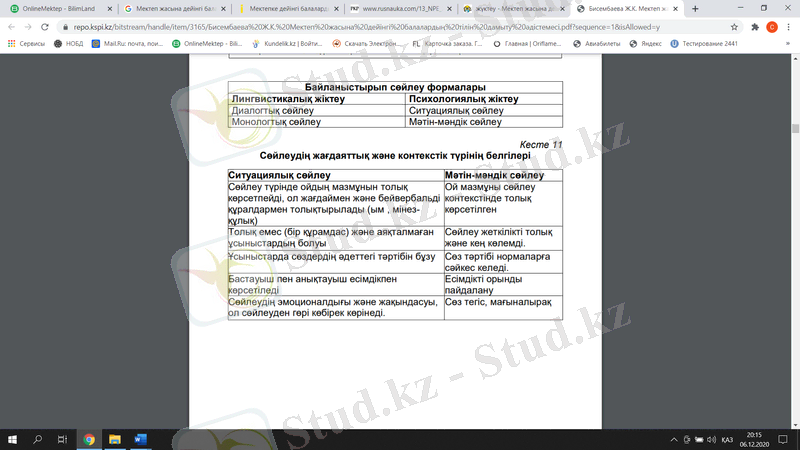Reload the current page
This screenshot has width=800, height=450.
coord(45,27)
